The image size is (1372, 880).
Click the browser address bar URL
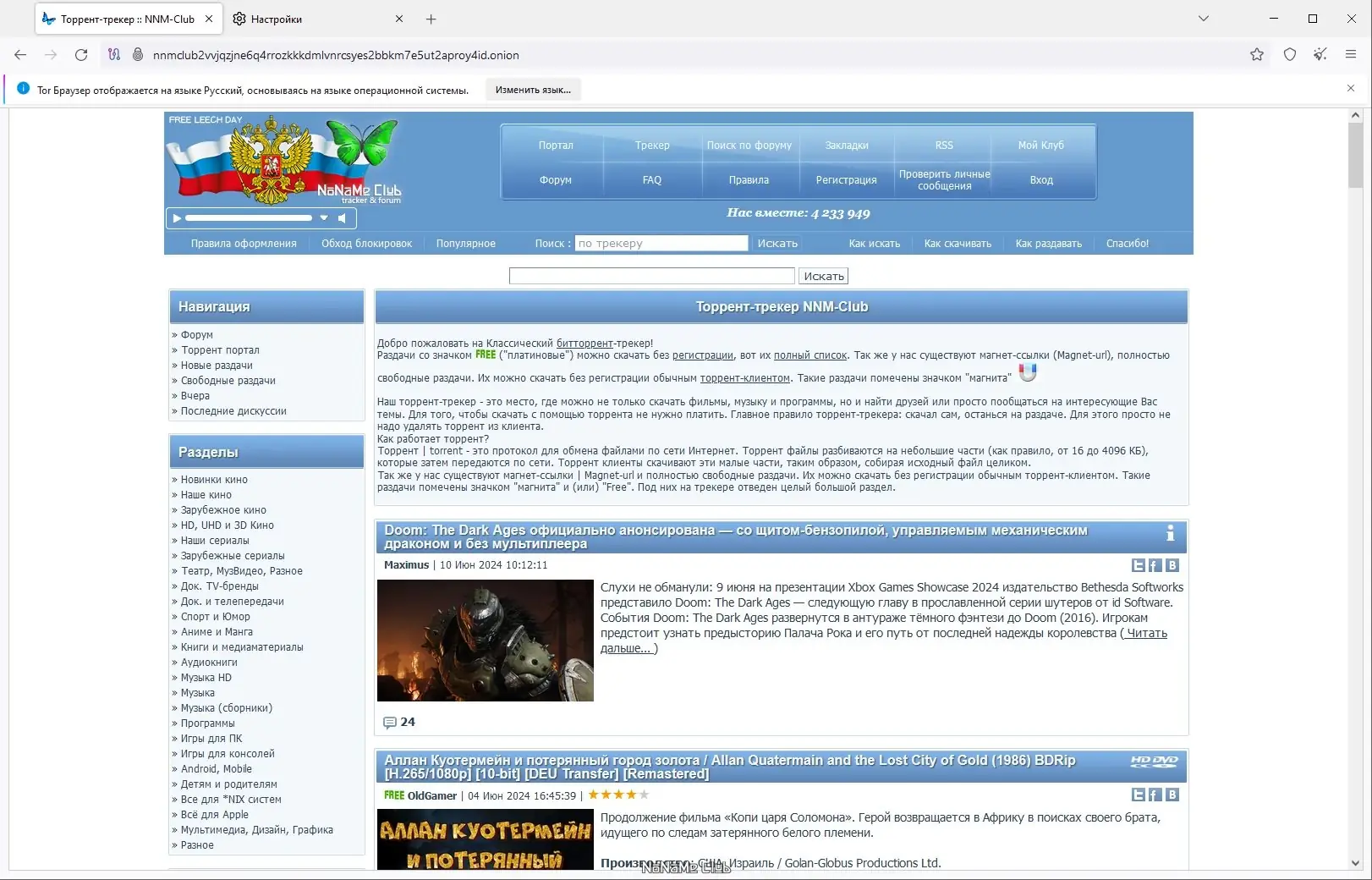[x=336, y=55]
